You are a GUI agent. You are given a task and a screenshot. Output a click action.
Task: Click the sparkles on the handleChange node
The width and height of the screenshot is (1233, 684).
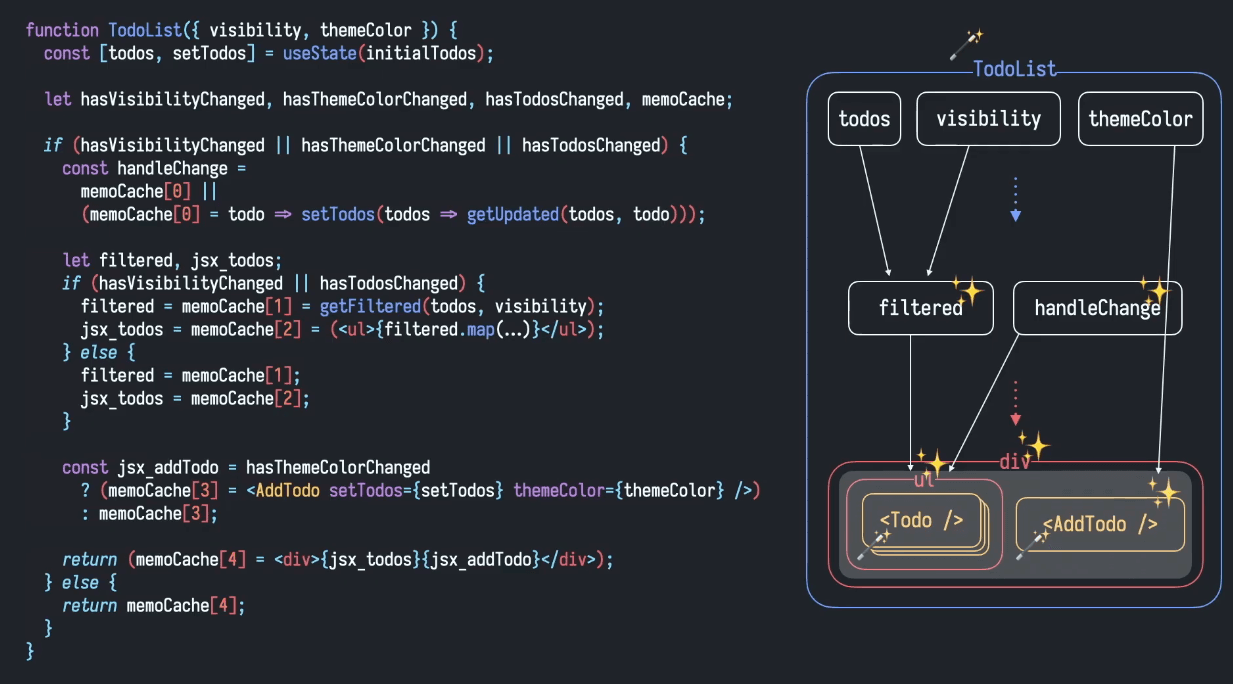[x=1155, y=290]
